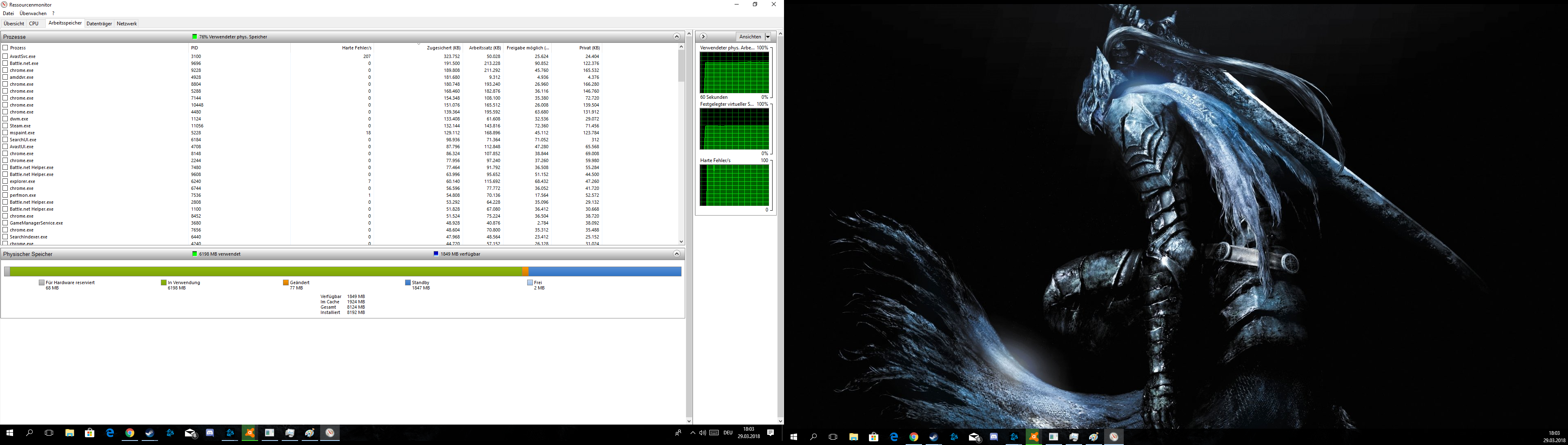Click the process list vertical scrollbar thumb

click(x=681, y=66)
